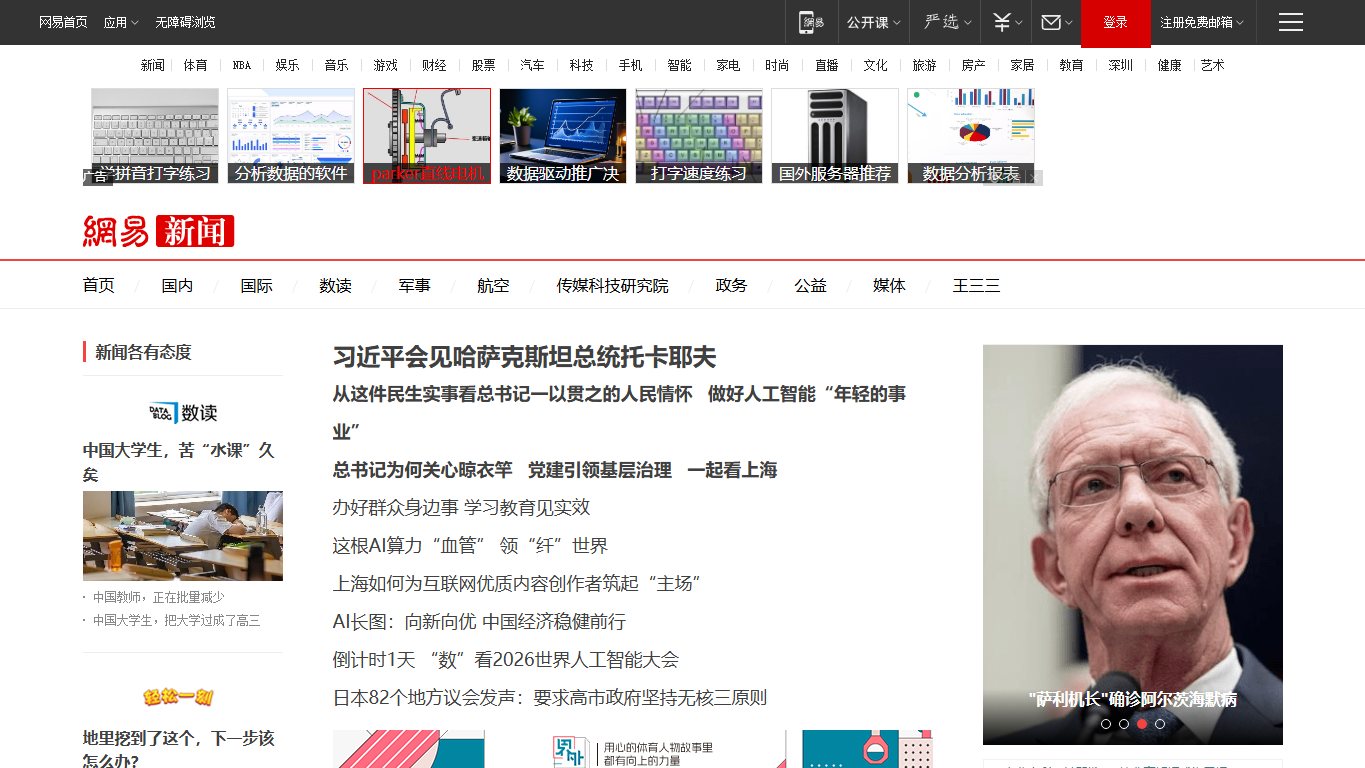Open article 办好群众身边事 学习教育见实效
The image size is (1365, 768).
pos(461,508)
